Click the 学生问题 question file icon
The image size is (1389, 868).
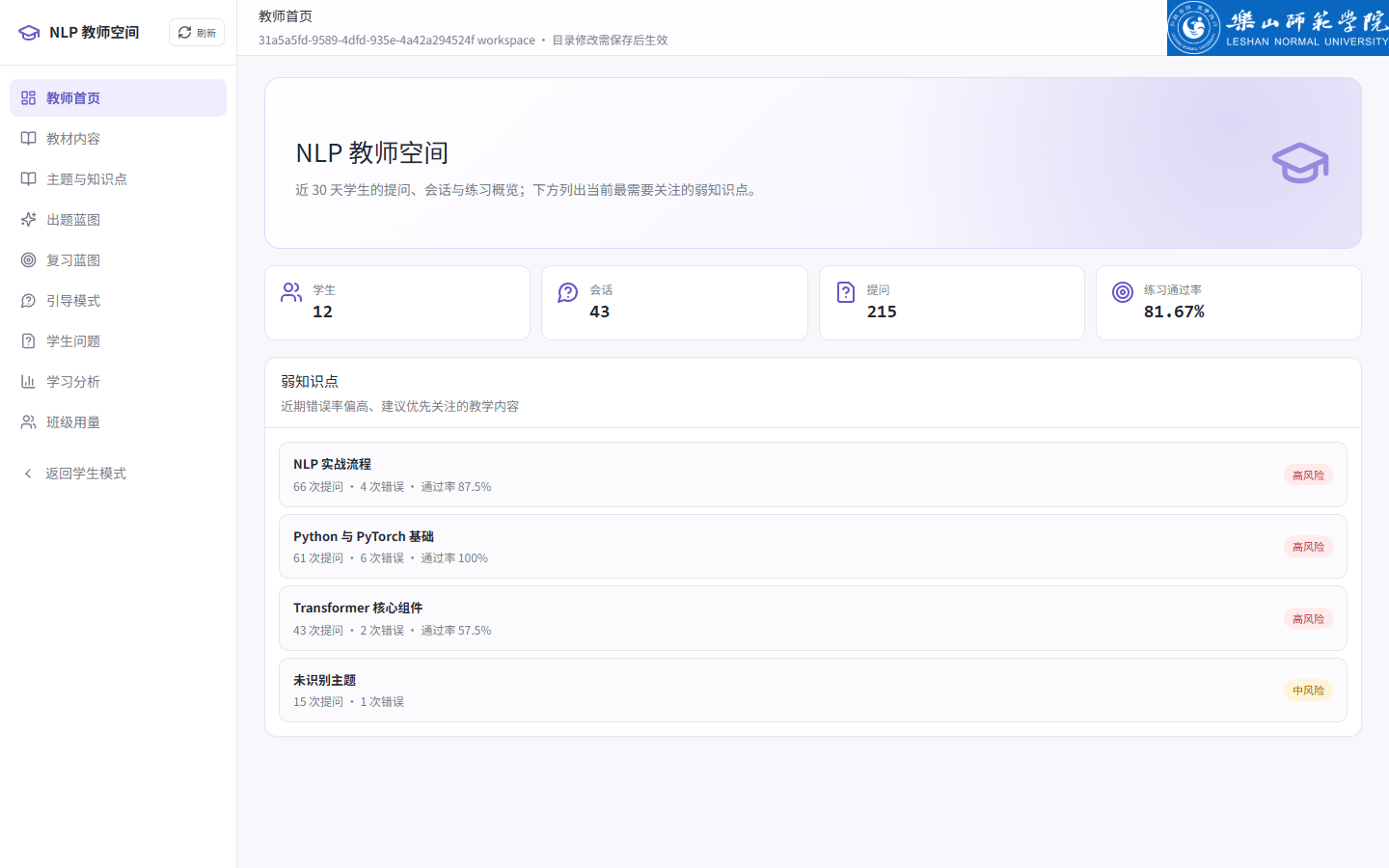point(29,341)
